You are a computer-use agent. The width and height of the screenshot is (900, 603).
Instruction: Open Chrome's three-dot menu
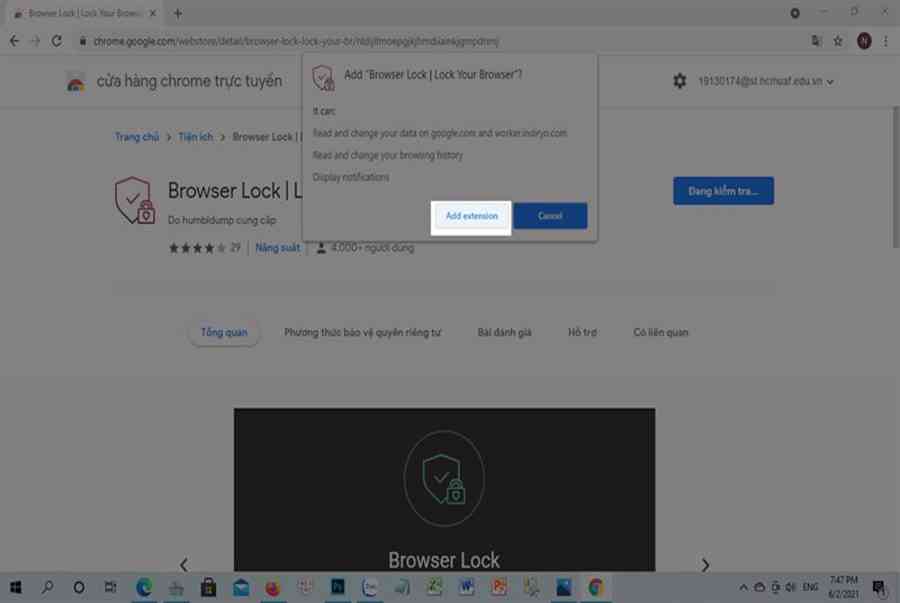886,41
